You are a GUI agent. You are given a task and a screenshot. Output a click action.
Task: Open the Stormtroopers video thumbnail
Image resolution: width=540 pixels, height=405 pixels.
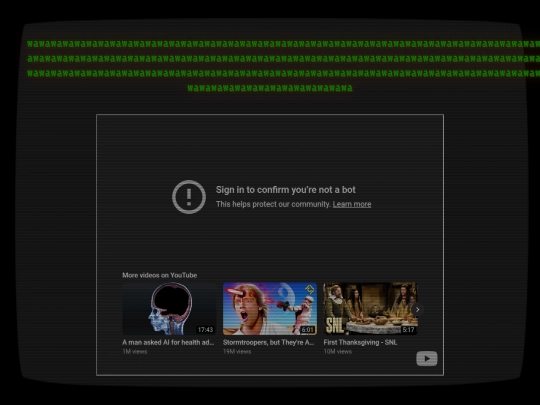coord(270,309)
